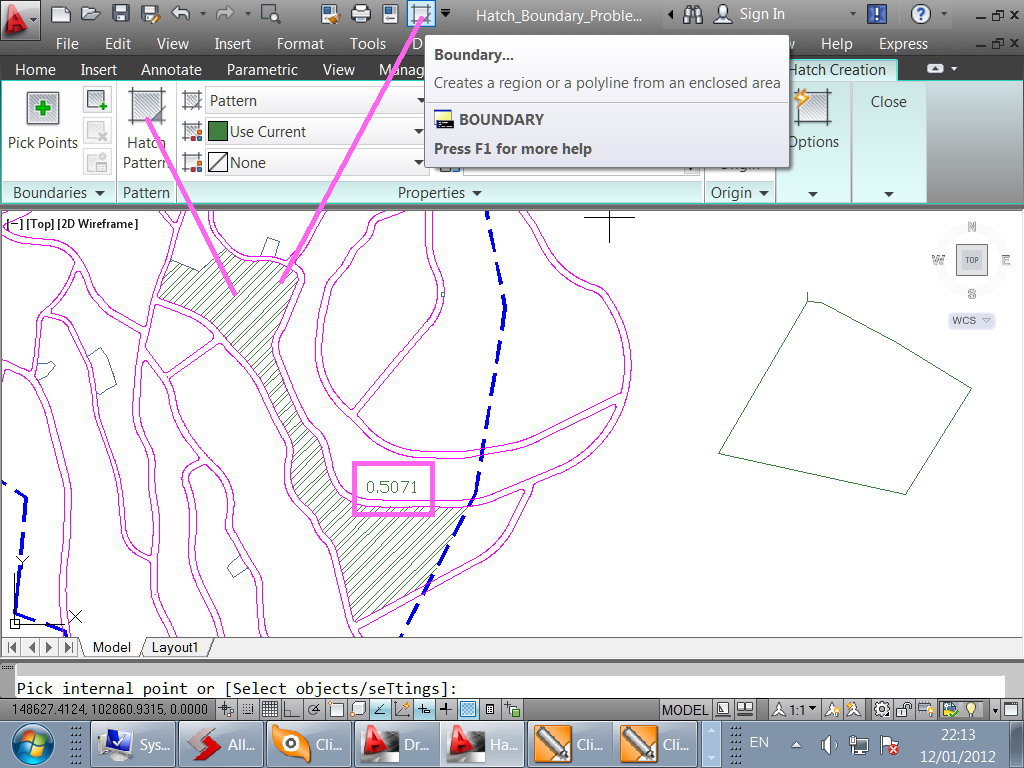Click the green hatch color swatch
The height and width of the screenshot is (768, 1024).
(217, 131)
